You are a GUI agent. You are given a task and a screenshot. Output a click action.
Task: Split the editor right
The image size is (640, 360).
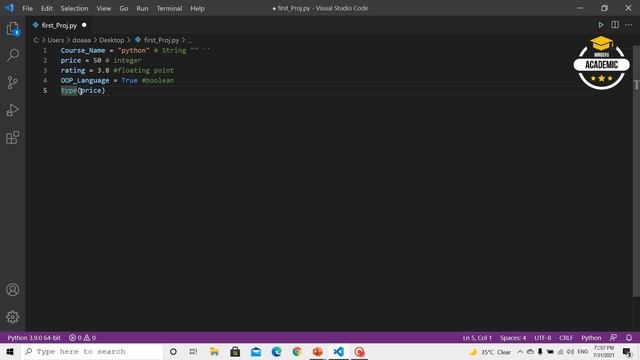tap(615, 25)
